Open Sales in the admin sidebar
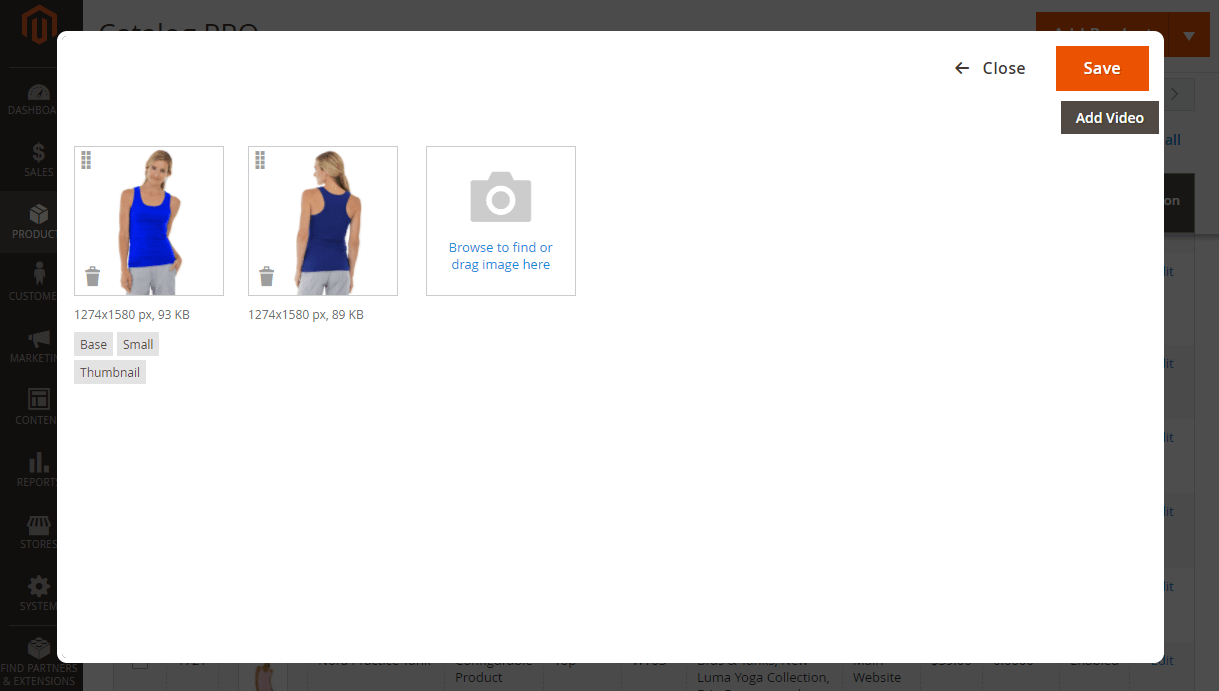1219x691 pixels. click(x=38, y=160)
